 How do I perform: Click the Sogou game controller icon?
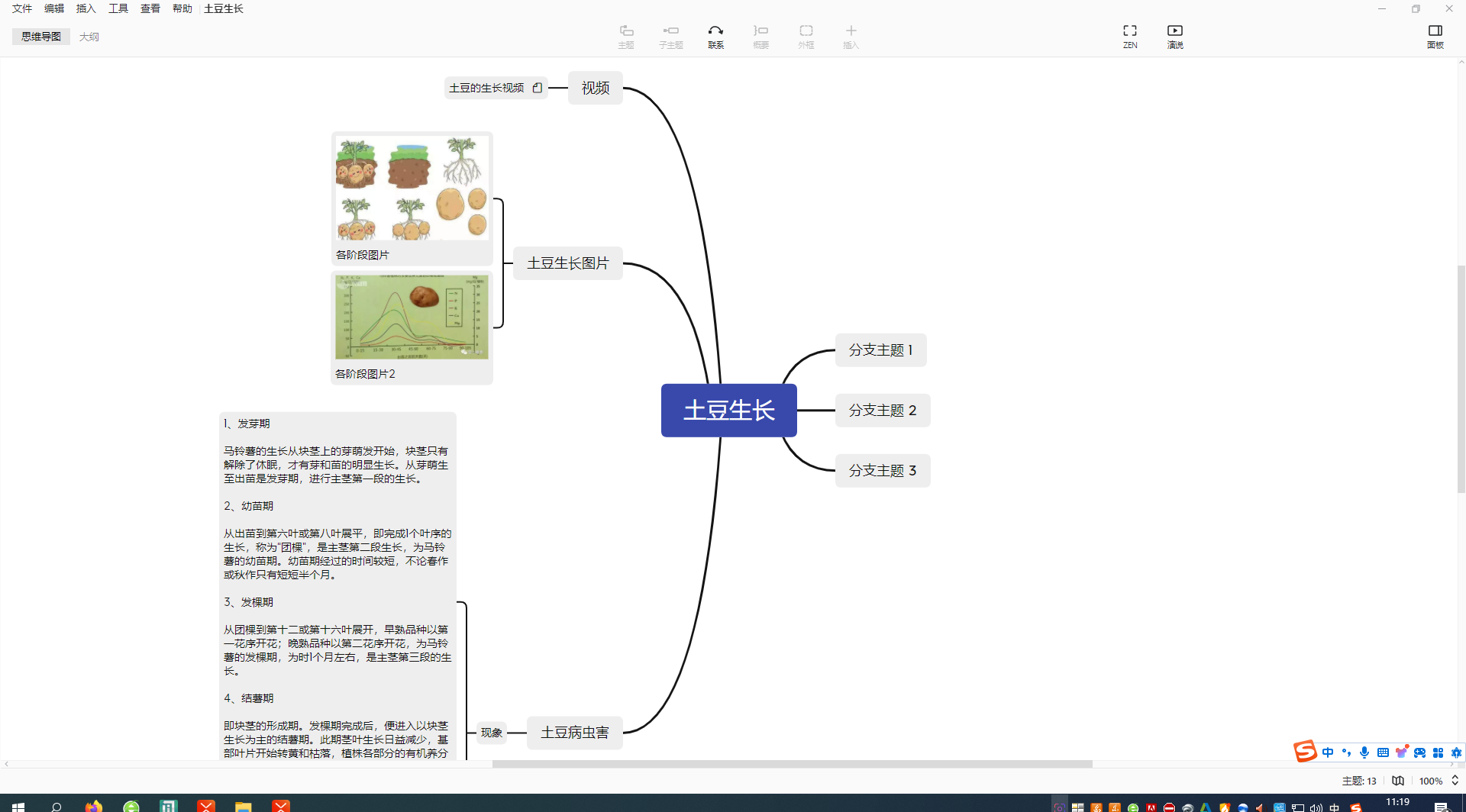tap(1419, 752)
